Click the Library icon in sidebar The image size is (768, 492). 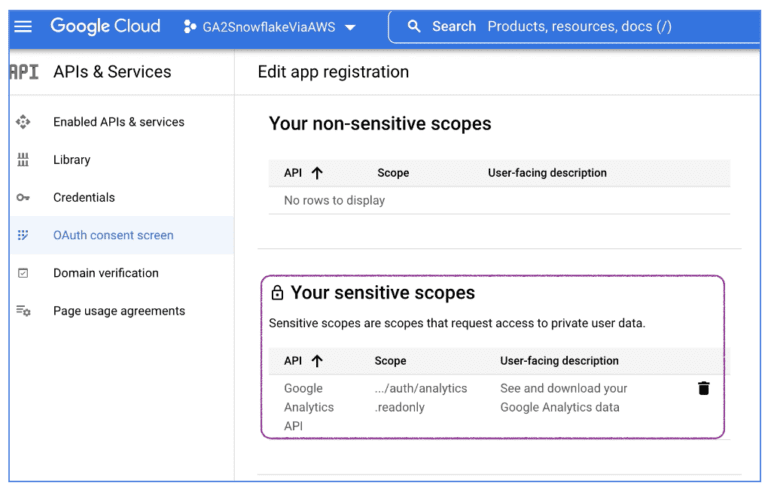tap(23, 160)
